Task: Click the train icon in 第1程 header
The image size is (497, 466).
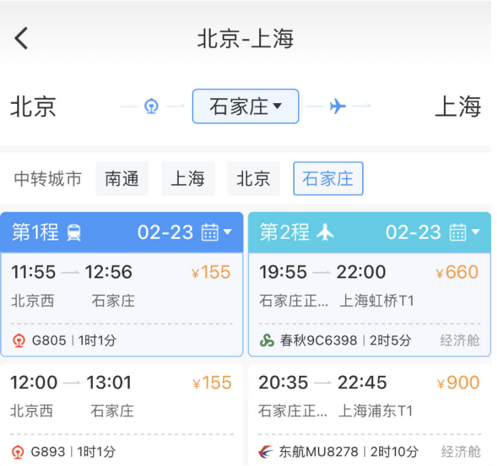Action: click(74, 232)
